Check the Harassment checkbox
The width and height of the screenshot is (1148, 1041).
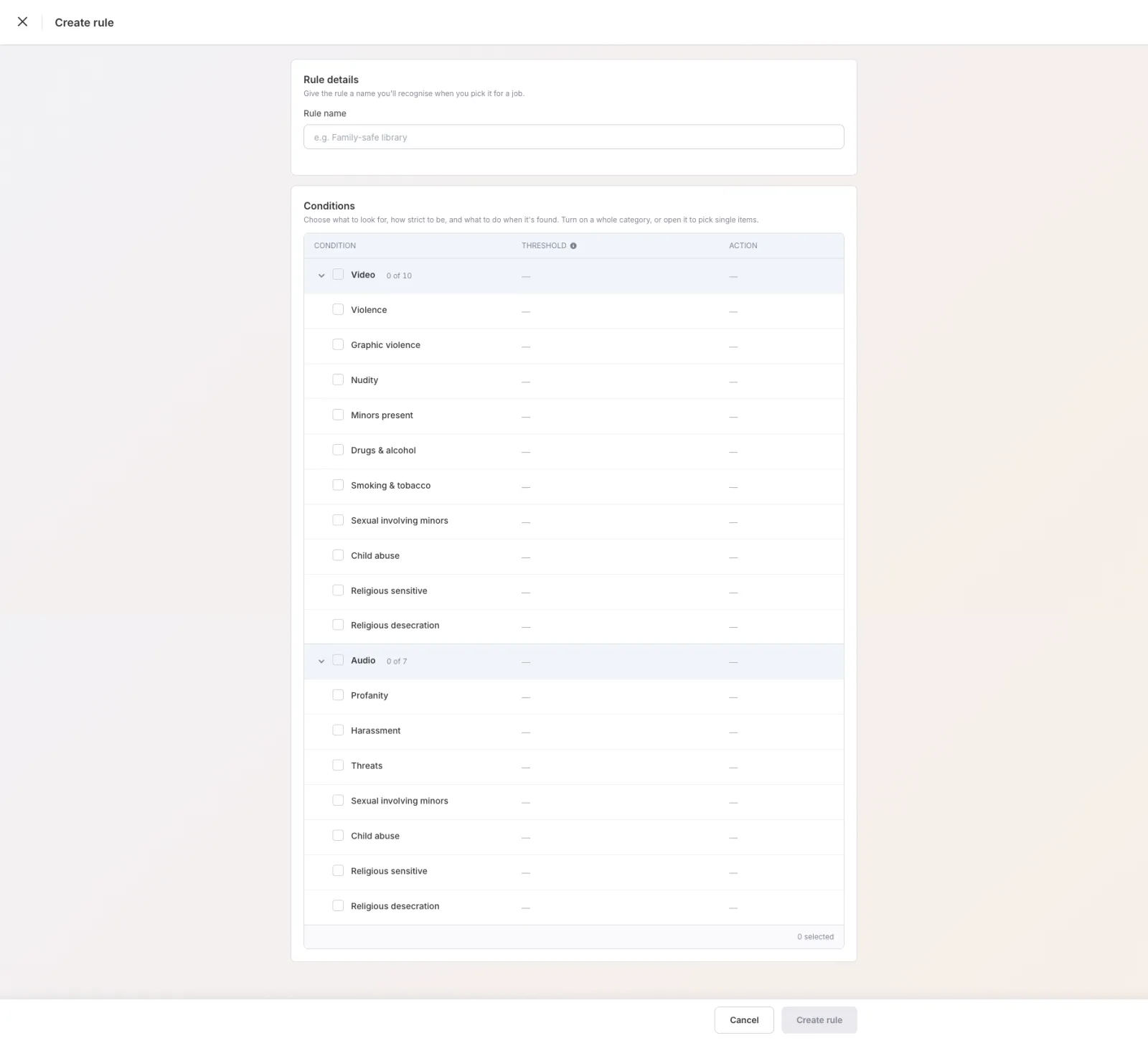[338, 730]
